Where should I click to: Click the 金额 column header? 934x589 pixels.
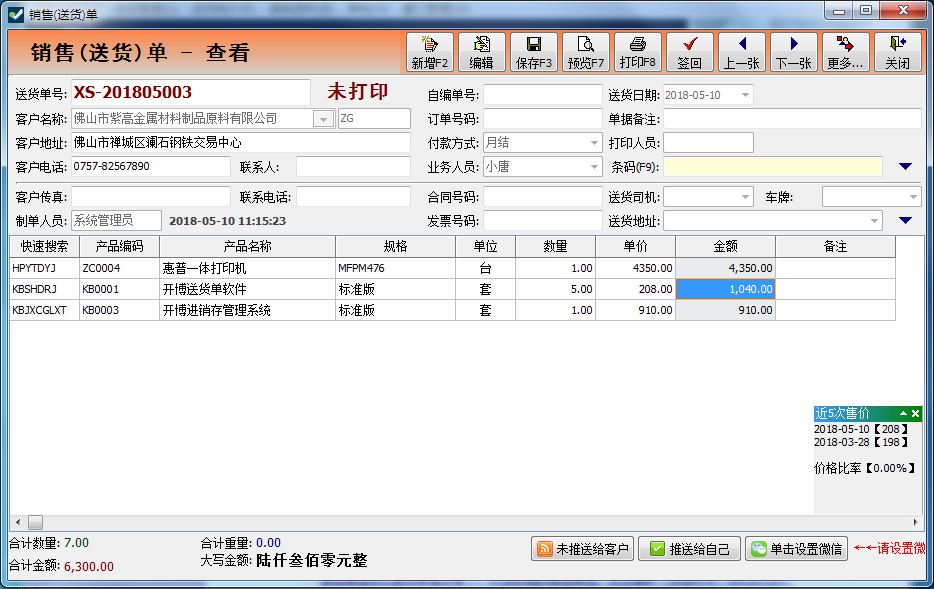coord(726,247)
